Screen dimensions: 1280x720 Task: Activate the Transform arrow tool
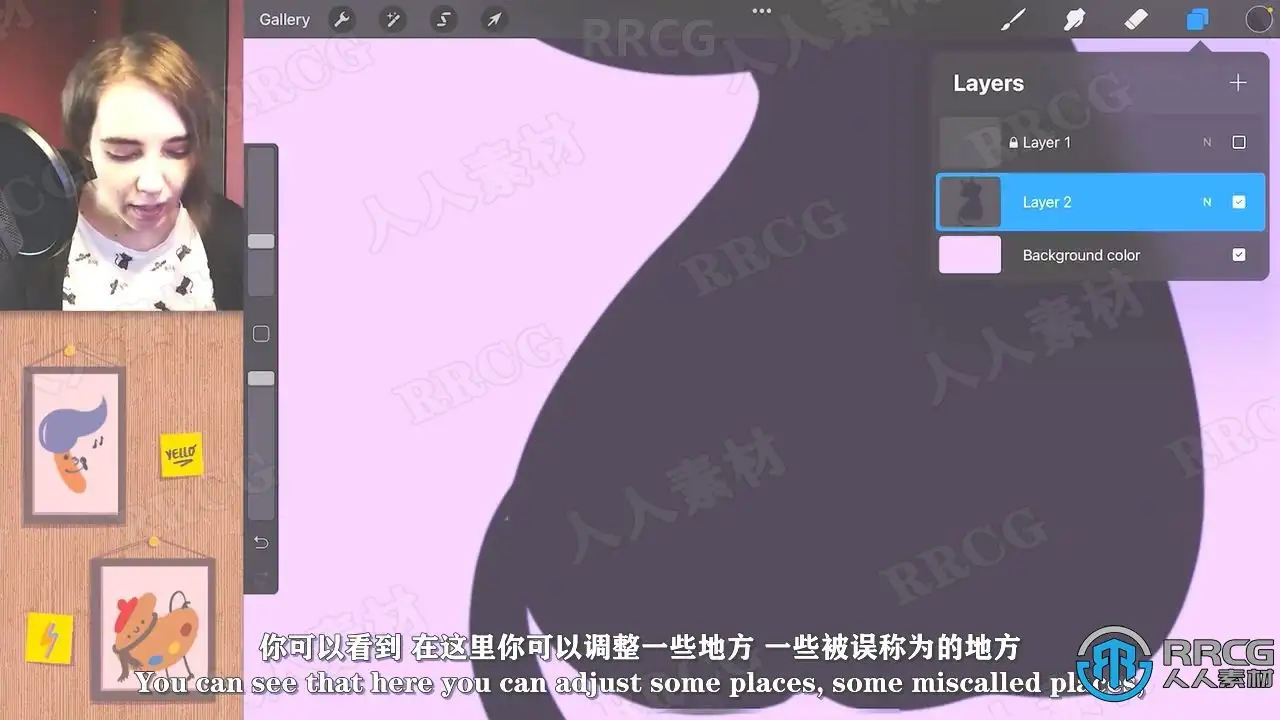pyautogui.click(x=494, y=19)
